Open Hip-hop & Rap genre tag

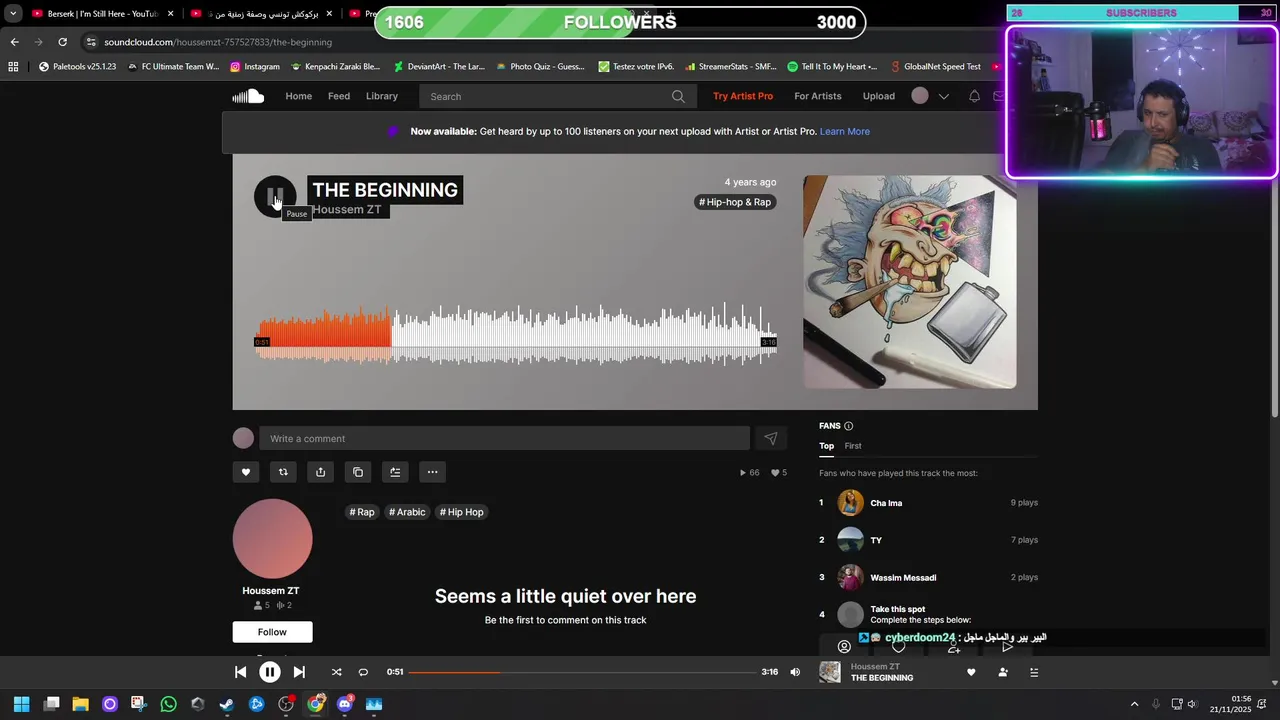[735, 202]
